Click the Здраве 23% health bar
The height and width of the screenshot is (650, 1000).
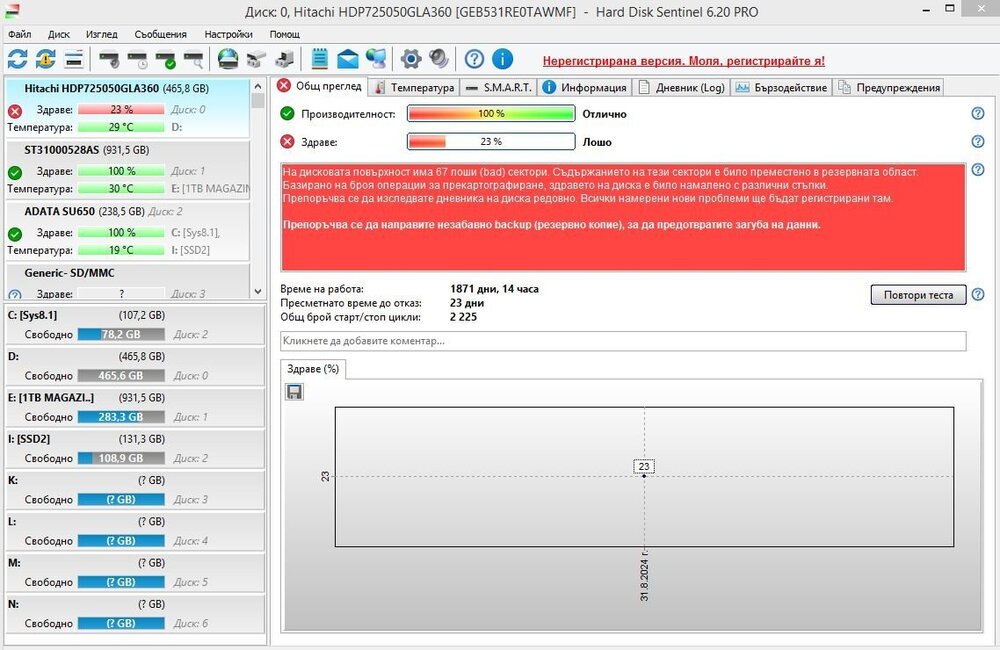[x=491, y=142]
